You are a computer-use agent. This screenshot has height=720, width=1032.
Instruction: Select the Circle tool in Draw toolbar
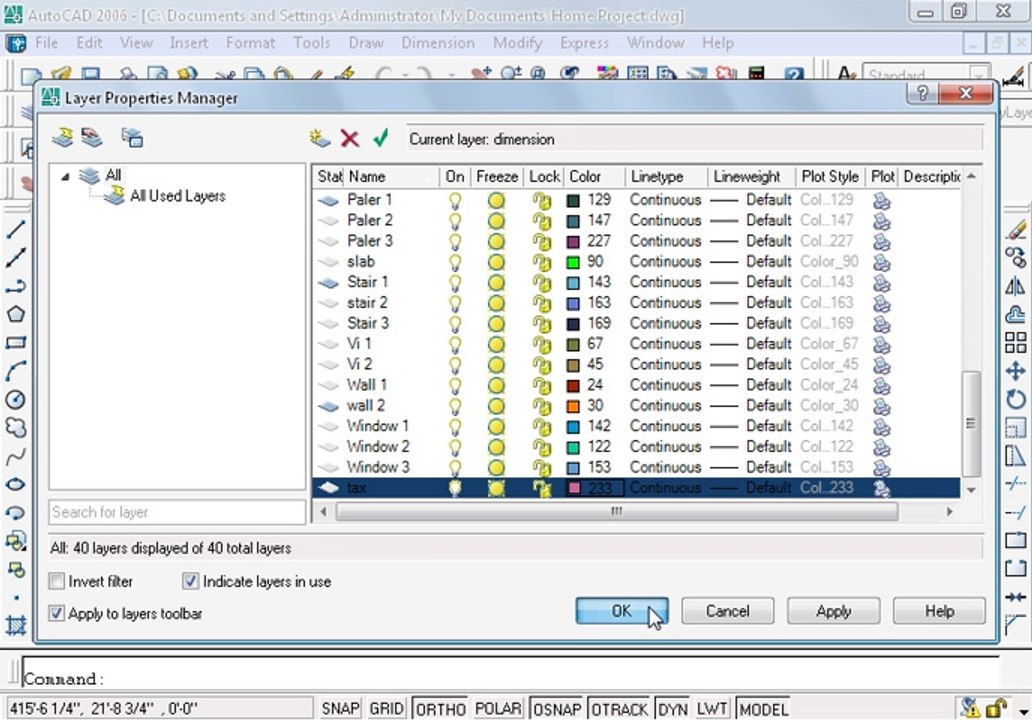16,399
